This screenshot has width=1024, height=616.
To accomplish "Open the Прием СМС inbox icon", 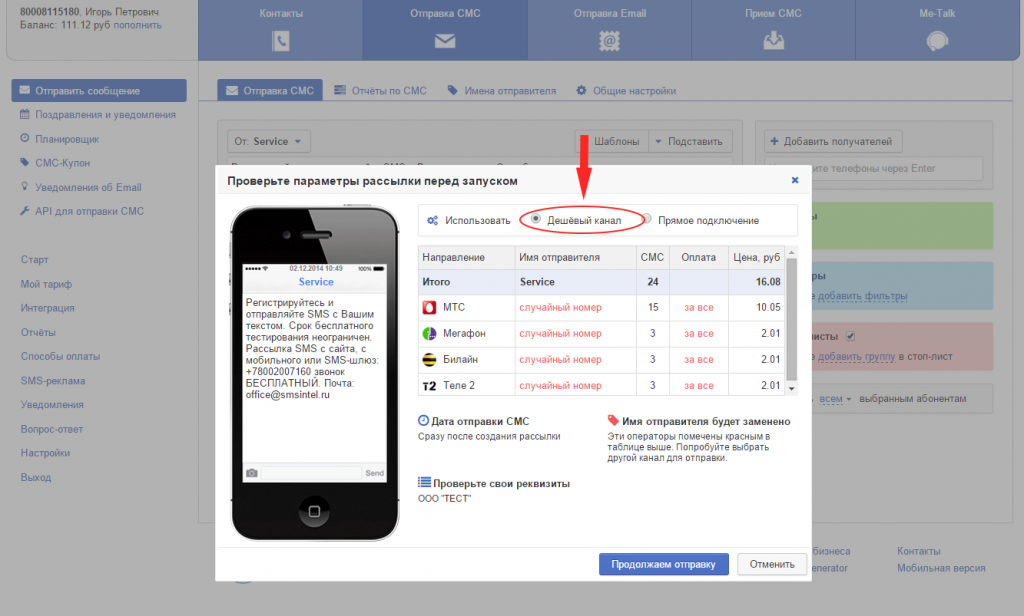I will [773, 41].
